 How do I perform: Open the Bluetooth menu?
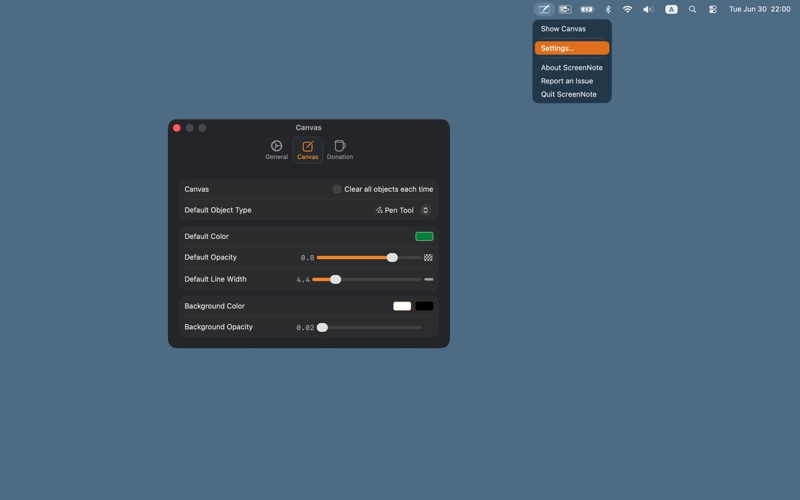pos(608,9)
